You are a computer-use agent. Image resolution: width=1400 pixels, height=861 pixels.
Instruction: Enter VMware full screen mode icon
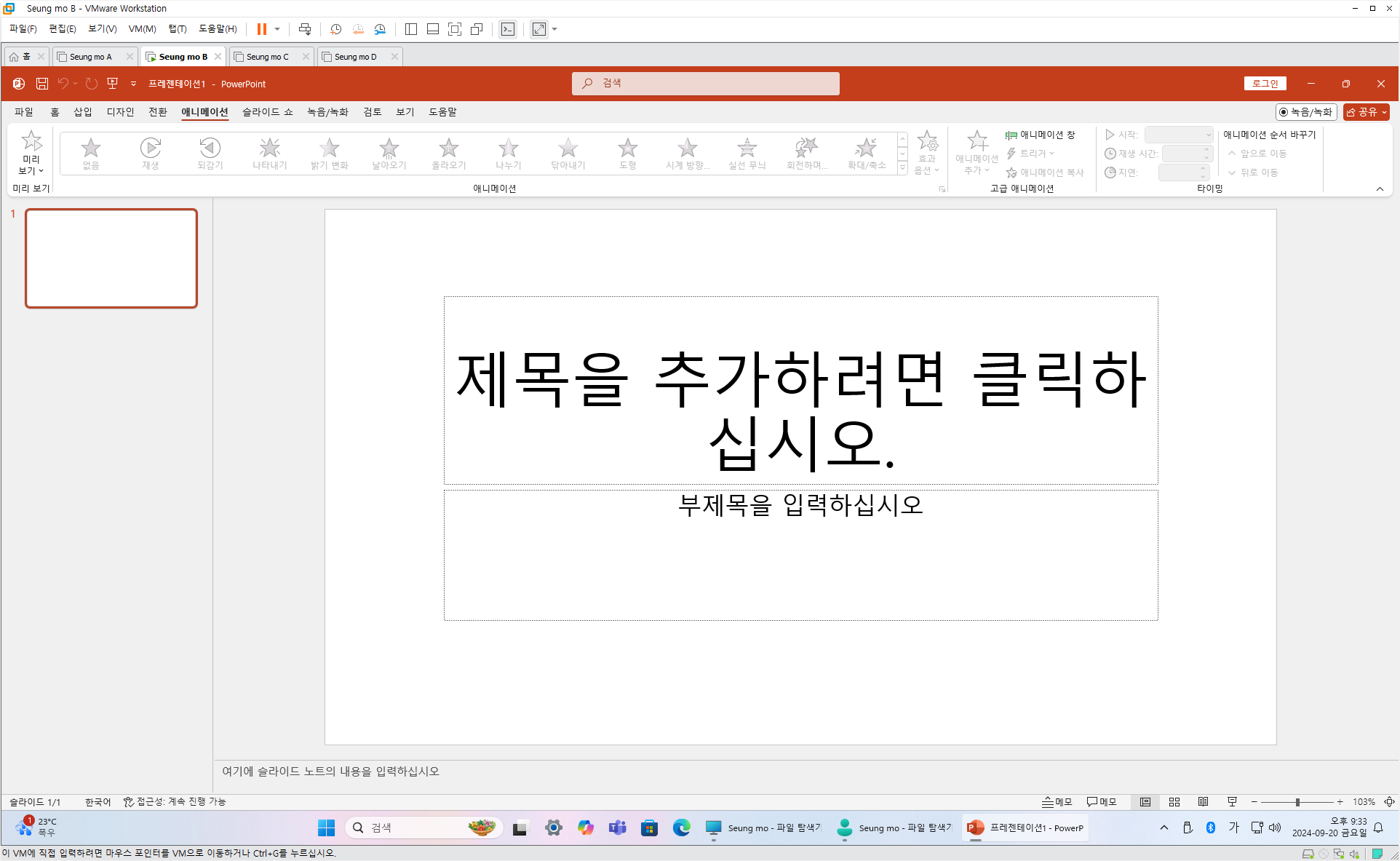[455, 29]
